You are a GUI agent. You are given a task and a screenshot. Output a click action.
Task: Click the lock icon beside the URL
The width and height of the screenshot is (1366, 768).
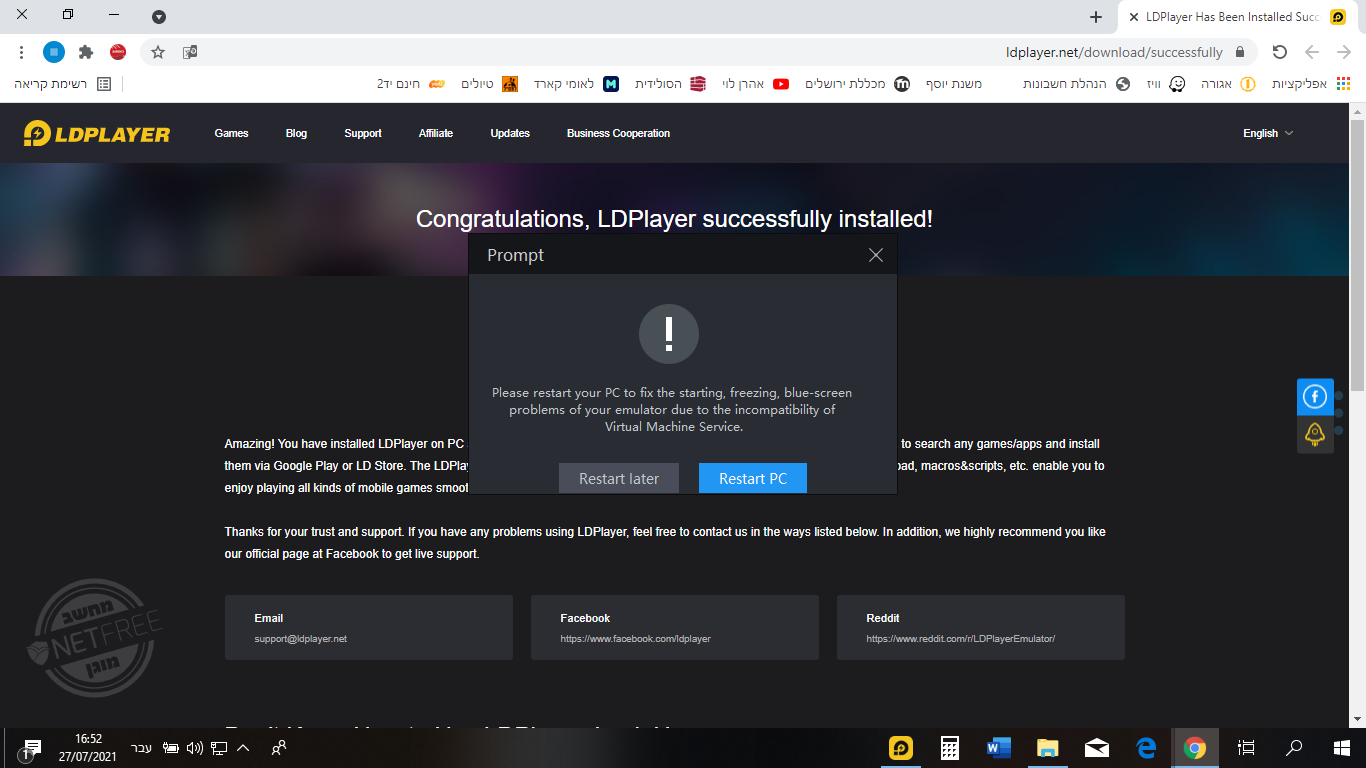pyautogui.click(x=1240, y=52)
